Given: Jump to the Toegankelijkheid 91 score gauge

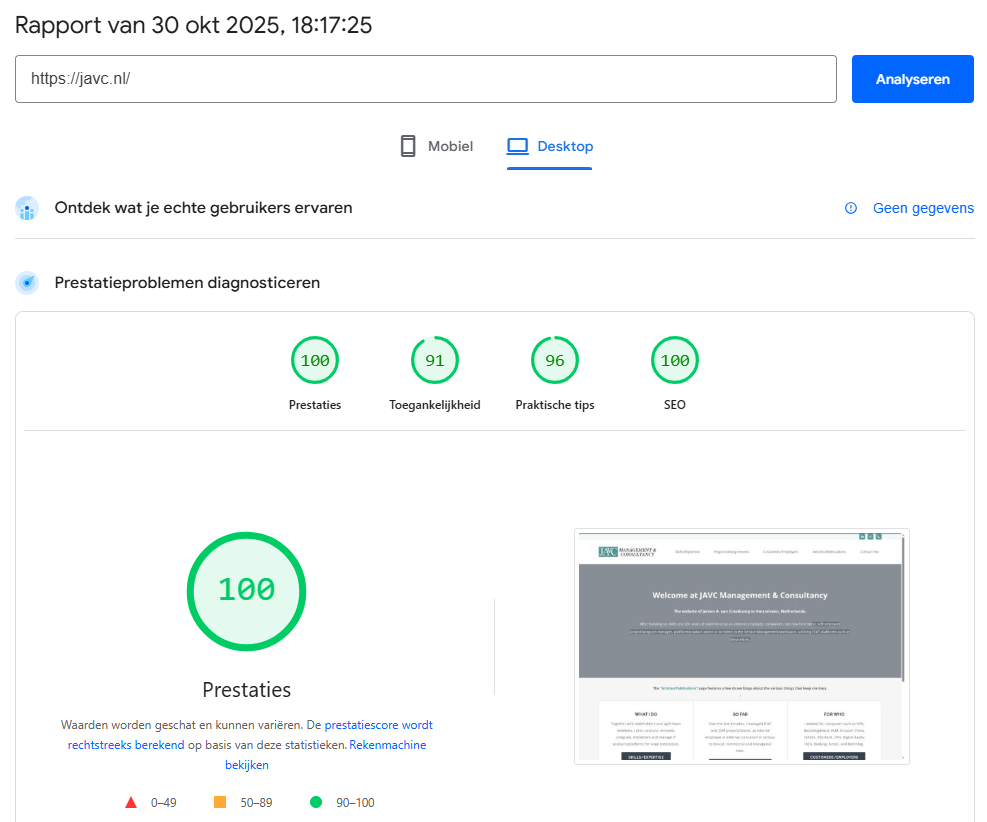Looking at the screenshot, I should [x=435, y=361].
